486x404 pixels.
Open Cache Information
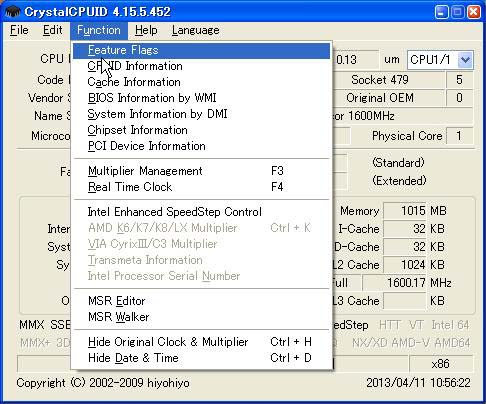(201, 82)
